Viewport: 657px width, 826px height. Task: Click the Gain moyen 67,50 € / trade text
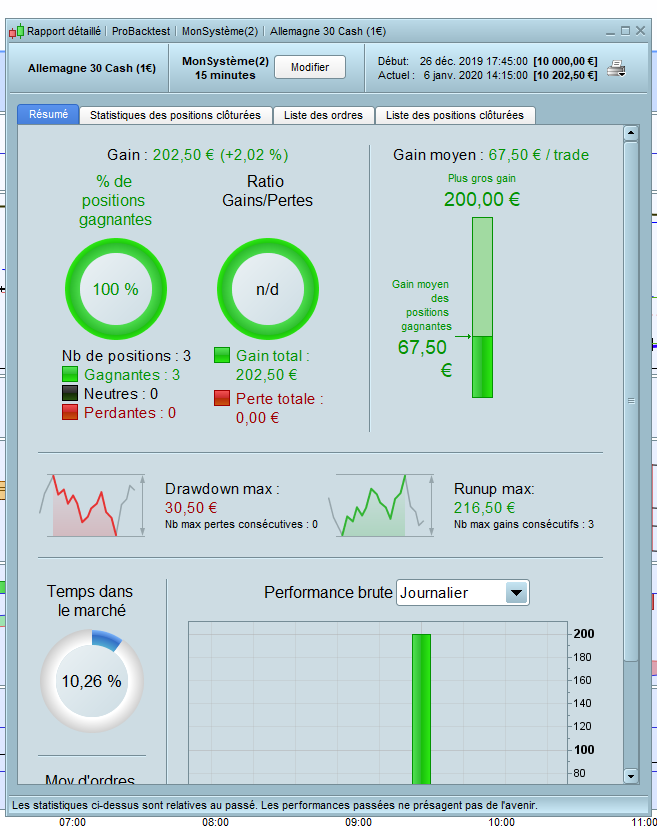(491, 155)
